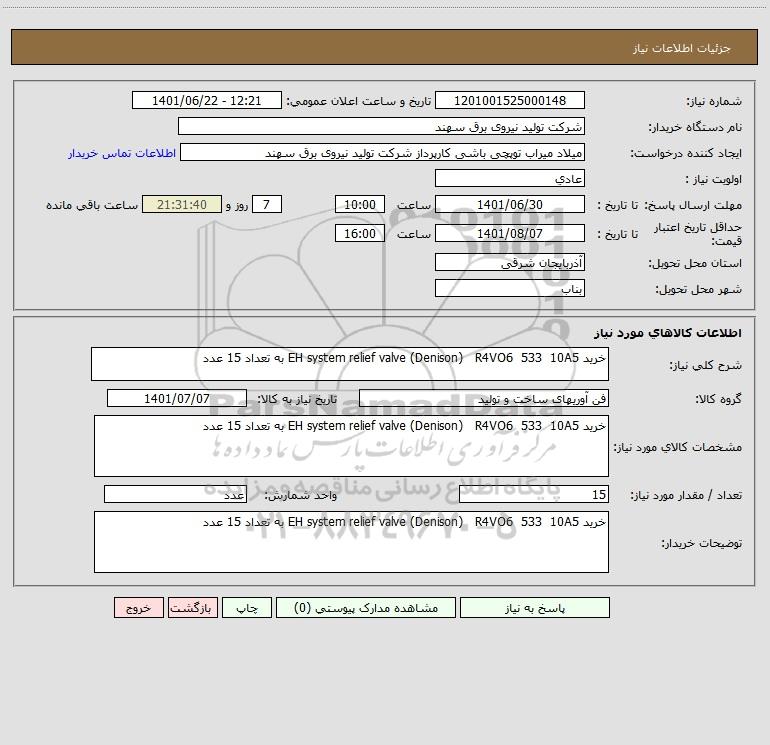Click the نام دستگاه خریدار label
770x745 pixels.
click(695, 127)
